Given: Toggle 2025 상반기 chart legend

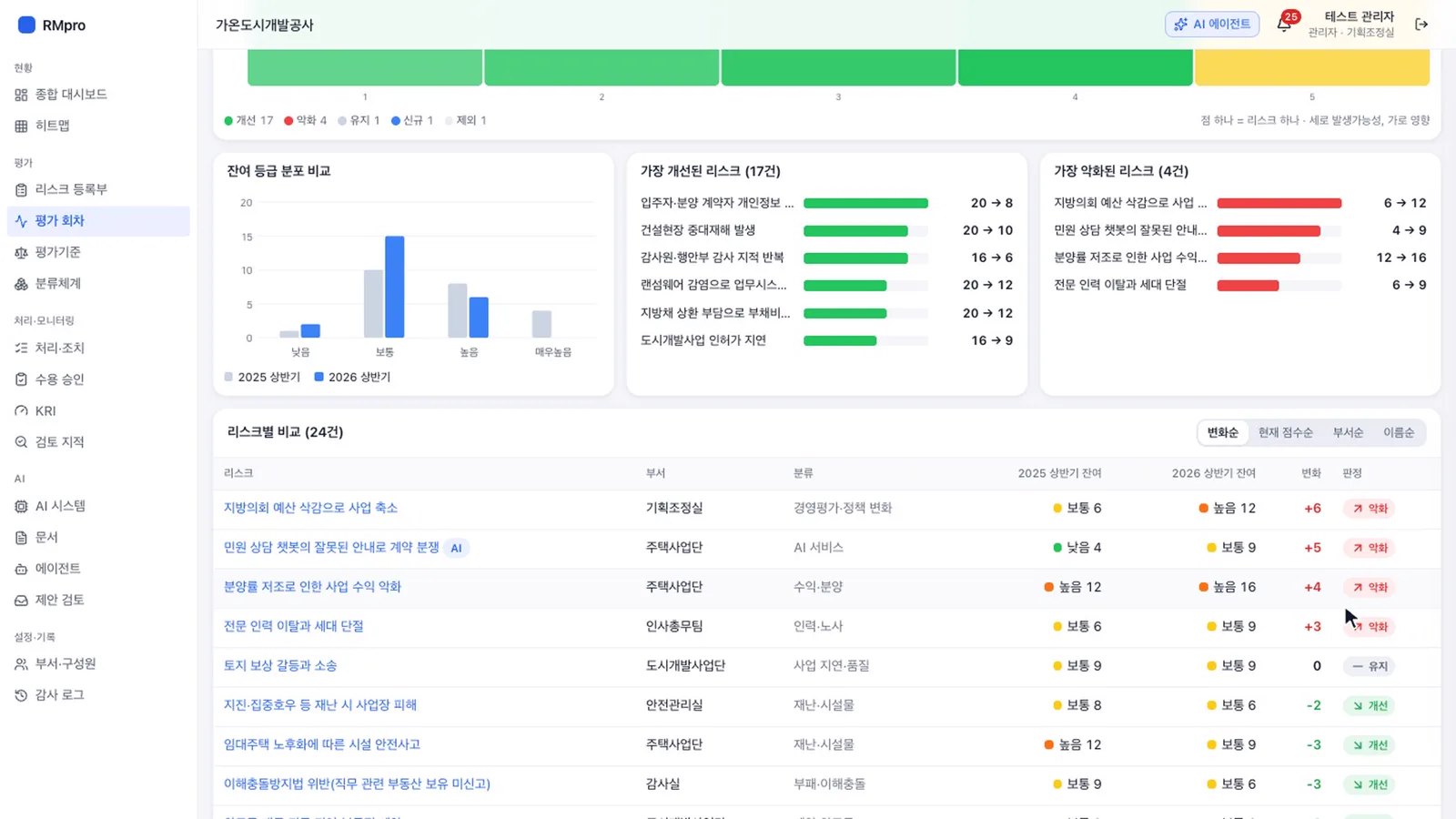Looking at the screenshot, I should coord(262,377).
